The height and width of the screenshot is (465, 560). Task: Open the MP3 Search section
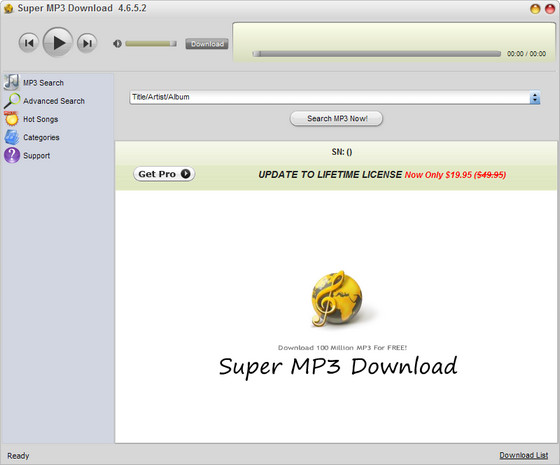[x=43, y=83]
